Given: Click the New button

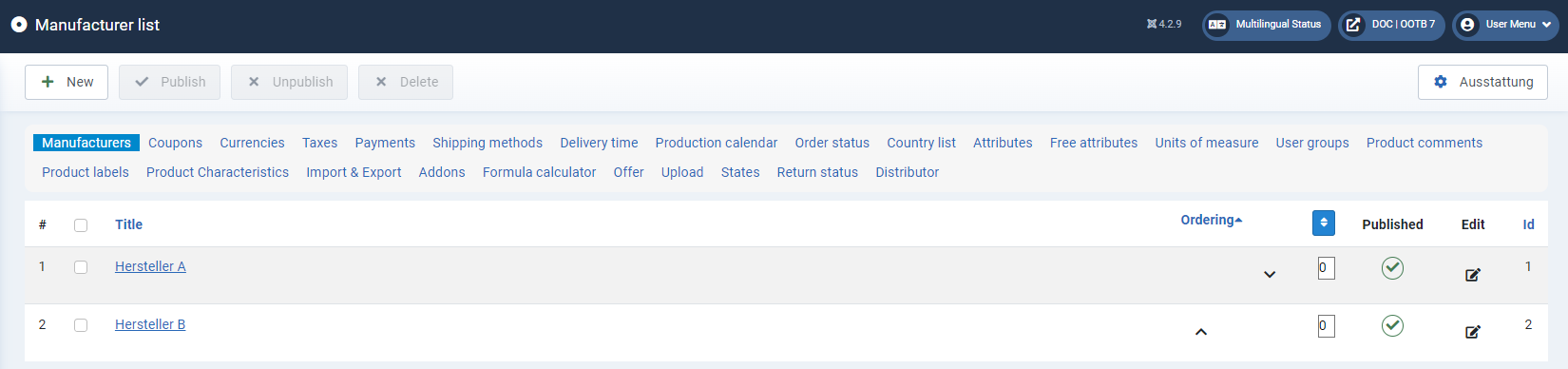Looking at the screenshot, I should click(x=67, y=82).
